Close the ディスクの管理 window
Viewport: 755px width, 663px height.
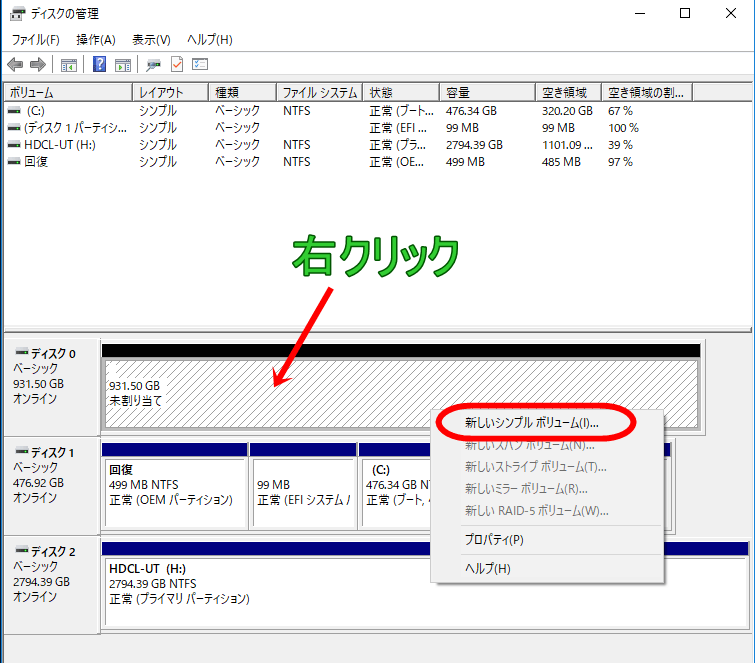(x=730, y=13)
